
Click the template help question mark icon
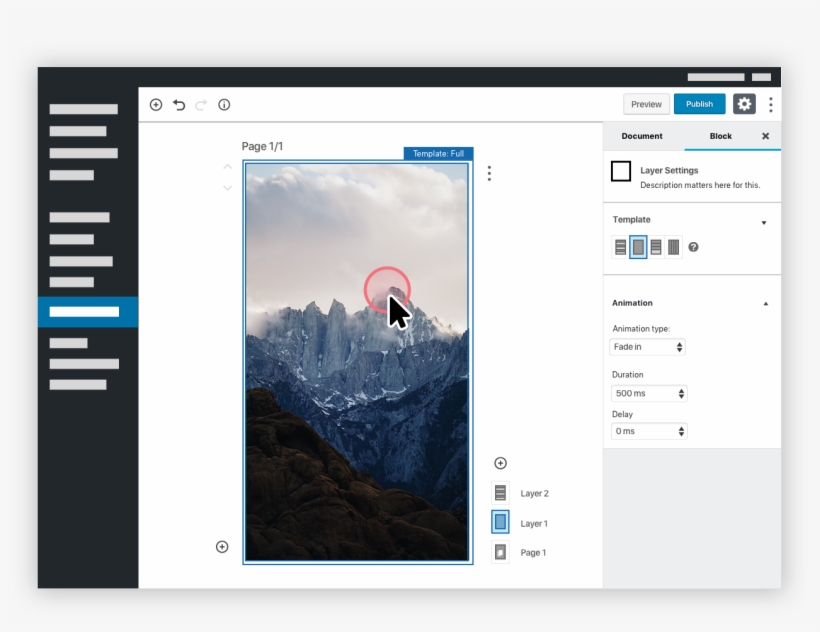[693, 247]
